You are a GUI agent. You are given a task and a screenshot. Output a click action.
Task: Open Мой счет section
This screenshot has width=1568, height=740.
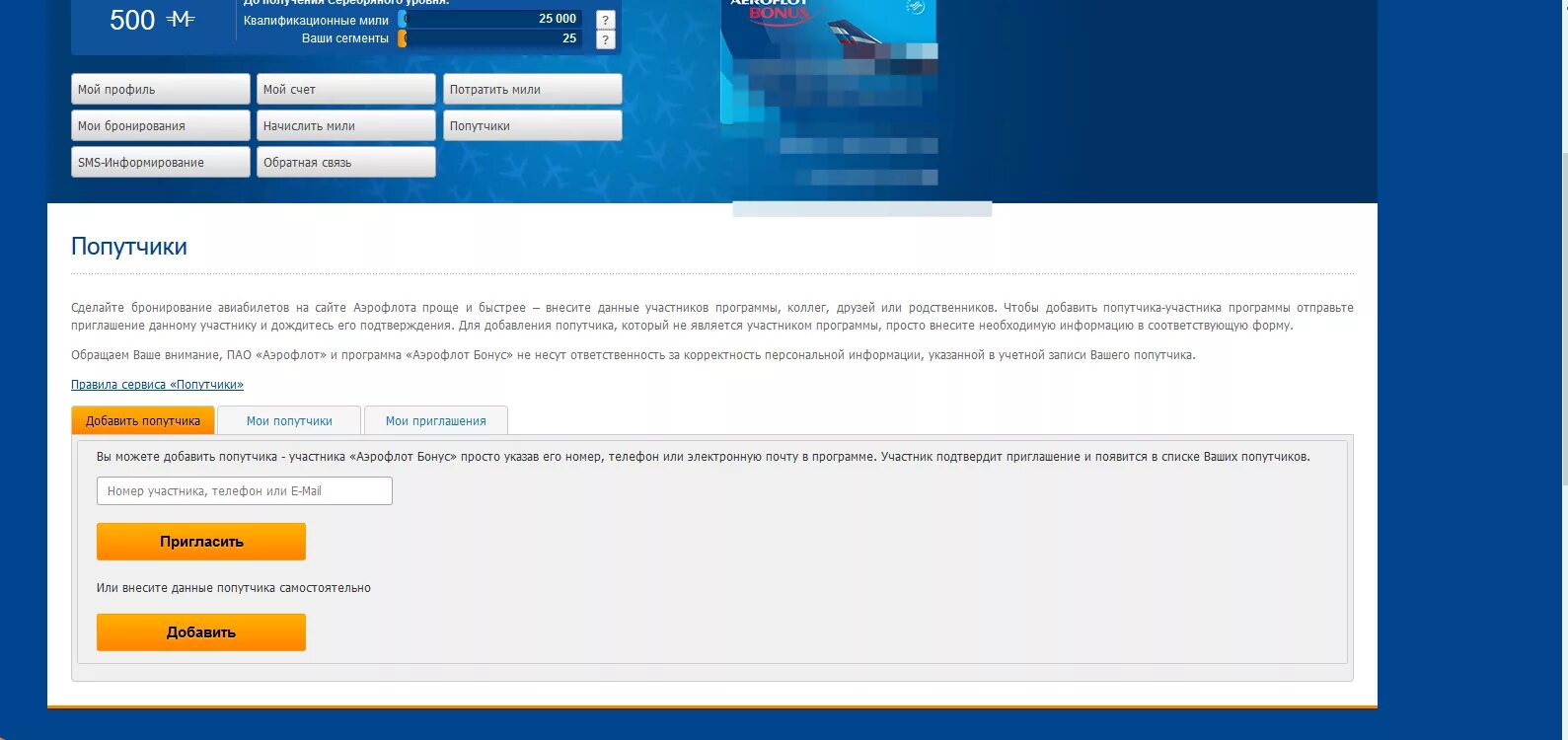[346, 89]
